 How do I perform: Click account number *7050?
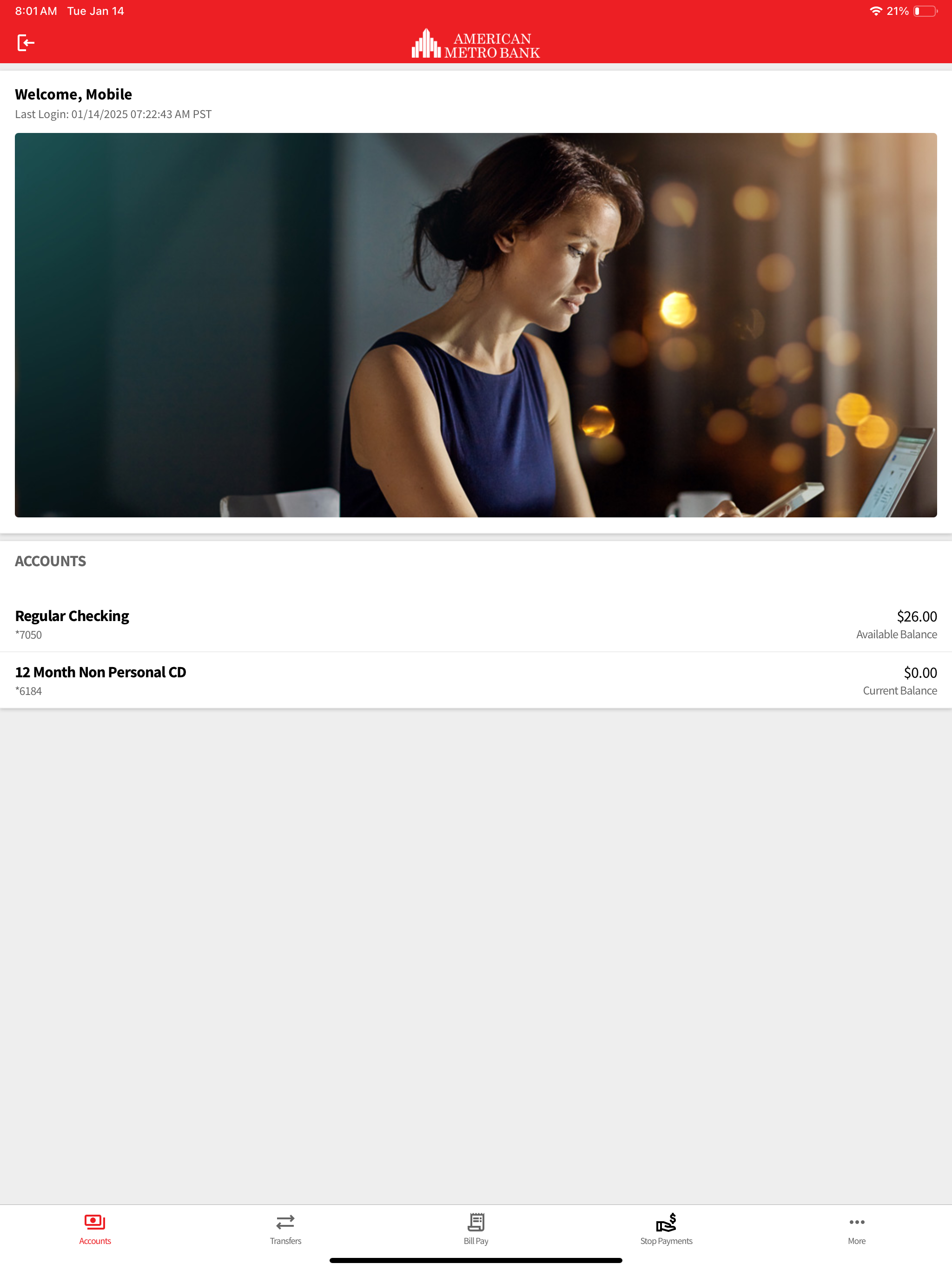pyautogui.click(x=28, y=635)
